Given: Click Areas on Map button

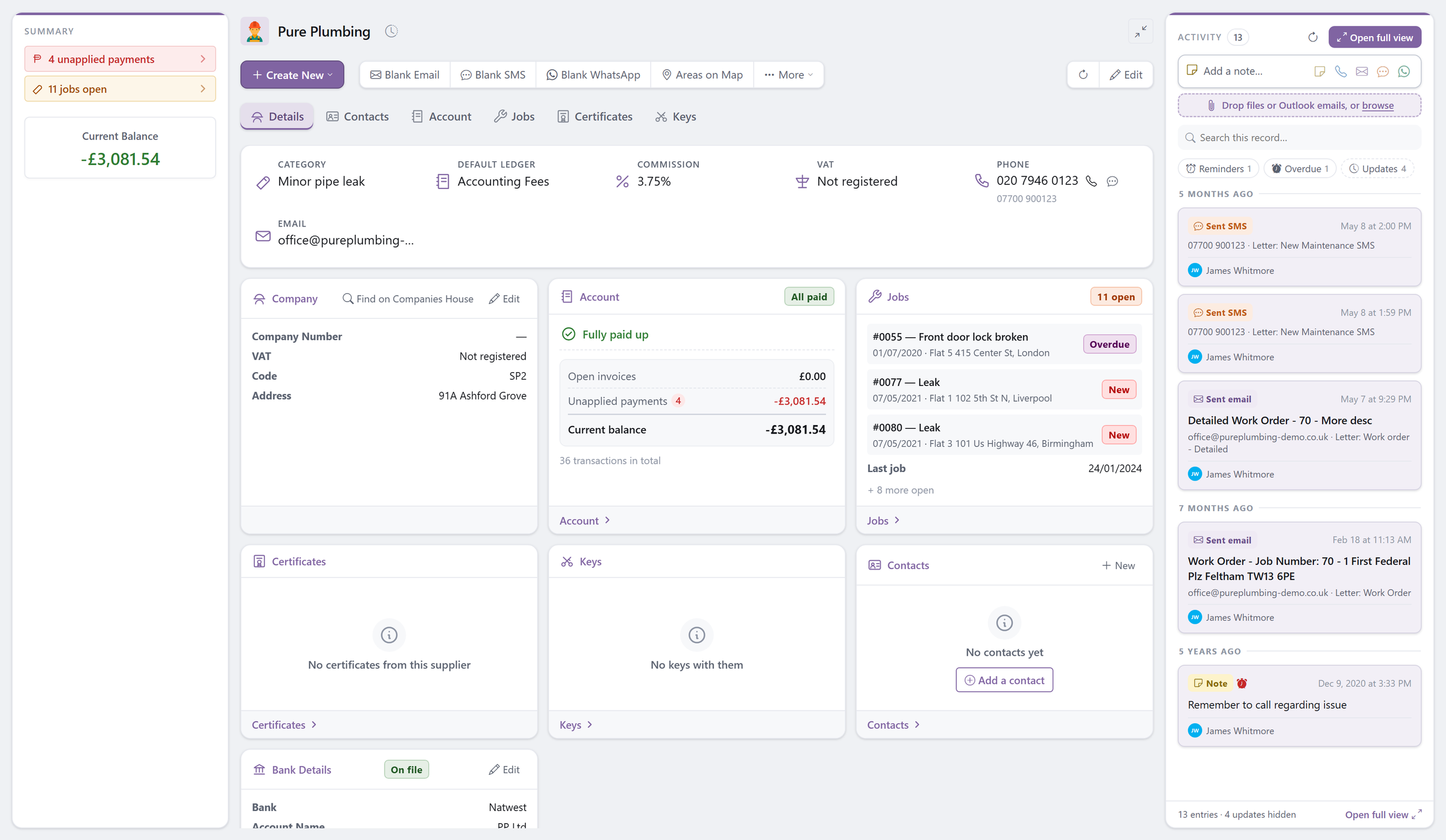Looking at the screenshot, I should 703,75.
